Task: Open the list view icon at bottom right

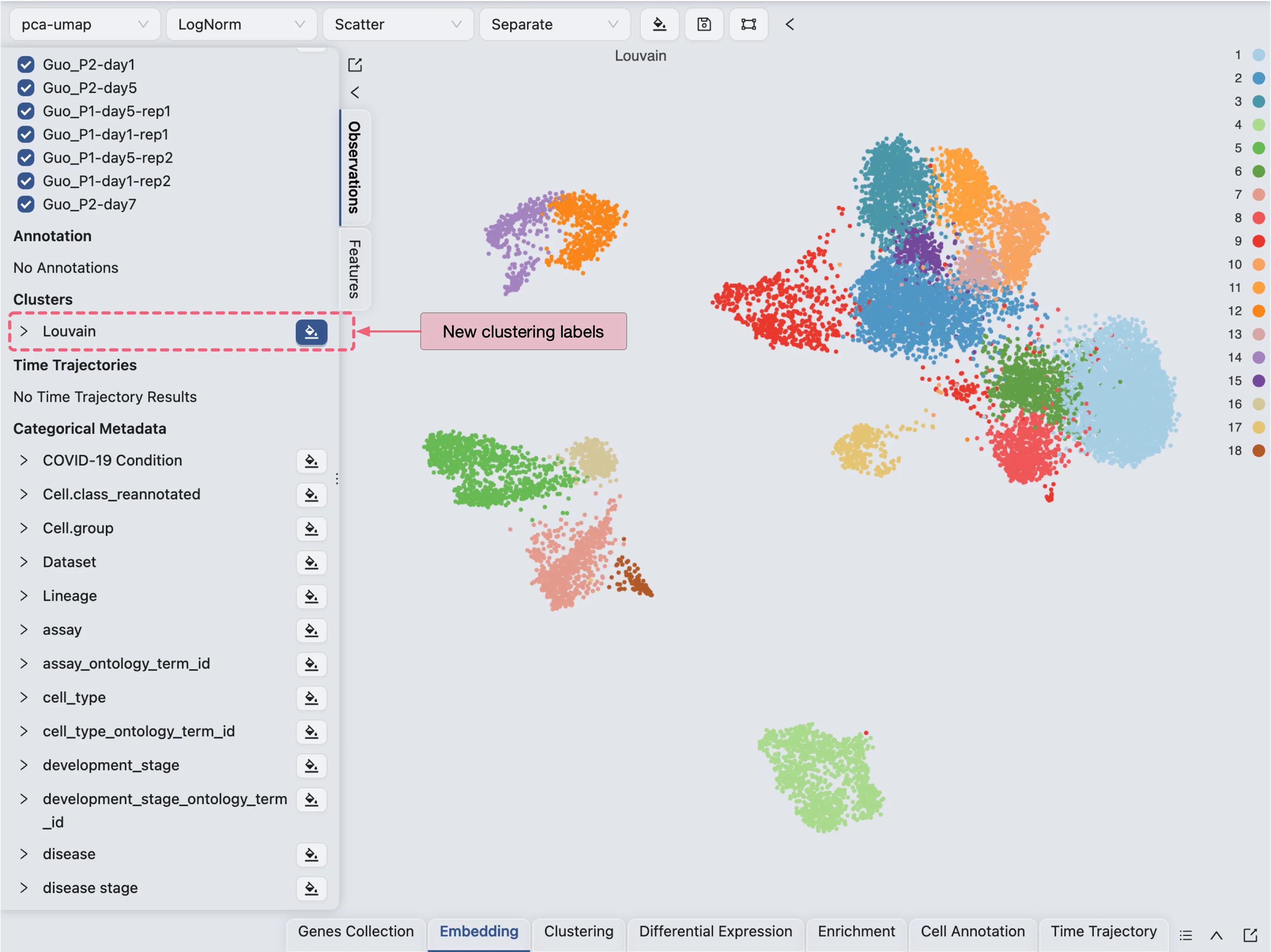Action: [1186, 935]
